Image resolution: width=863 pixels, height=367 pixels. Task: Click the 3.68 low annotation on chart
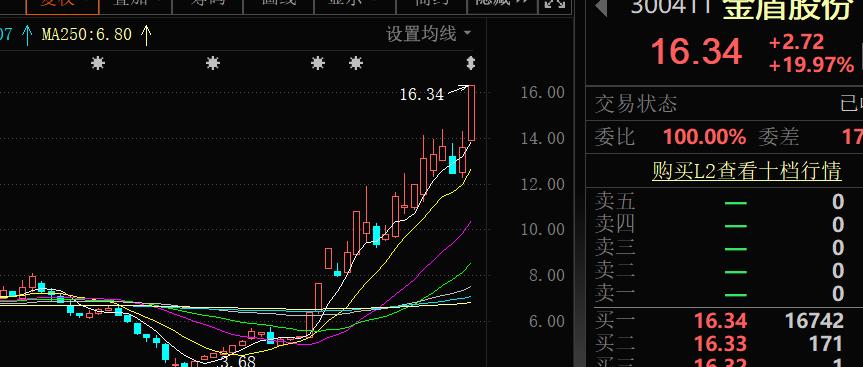[238, 361]
